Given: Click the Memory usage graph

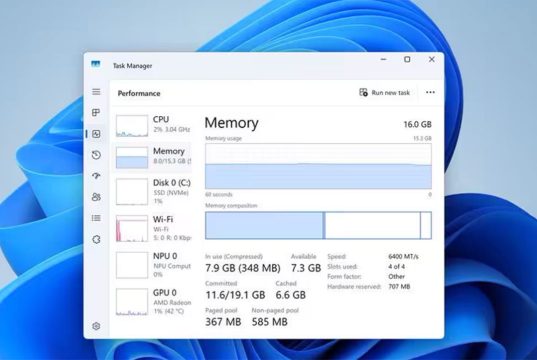Looking at the screenshot, I should [x=318, y=166].
